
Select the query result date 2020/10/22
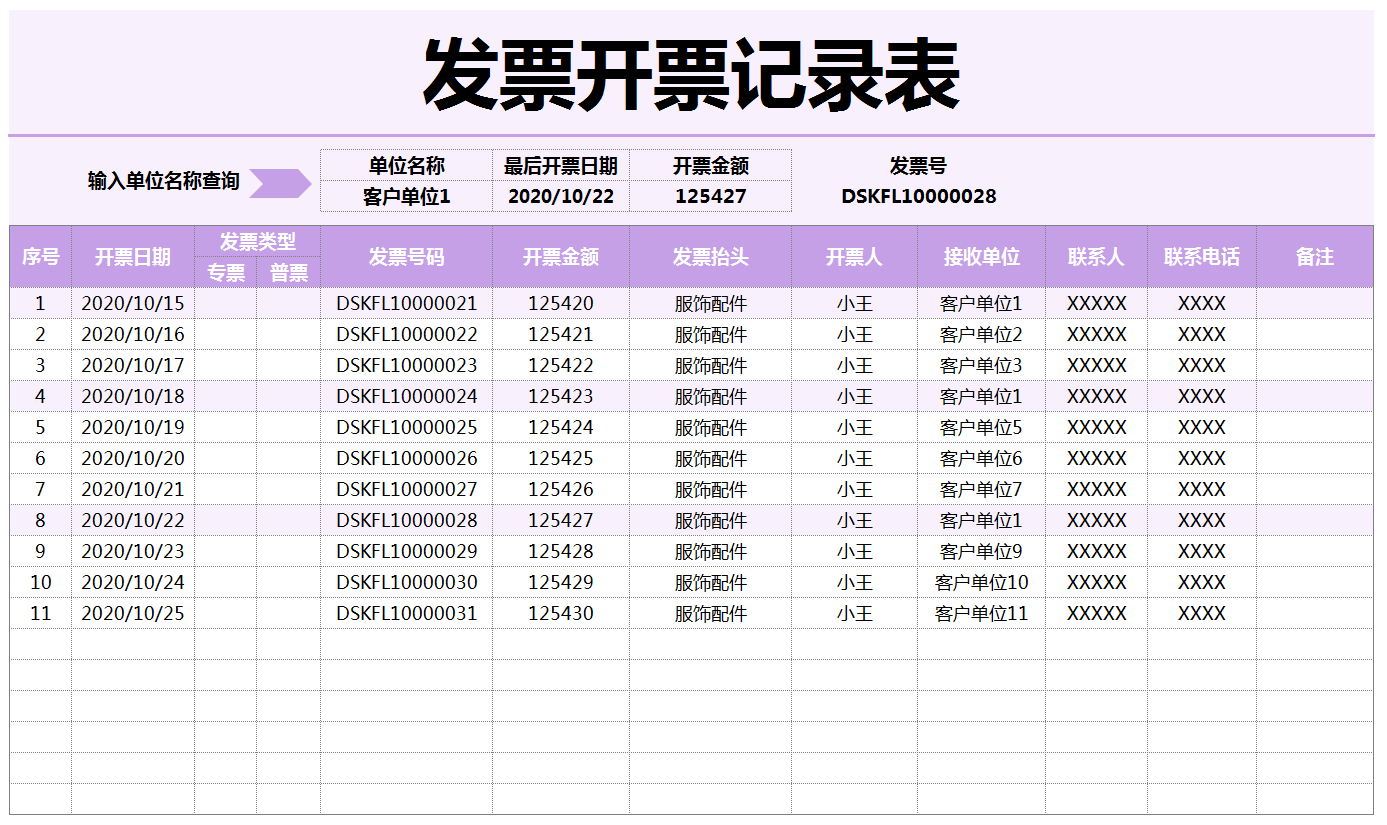[561, 196]
